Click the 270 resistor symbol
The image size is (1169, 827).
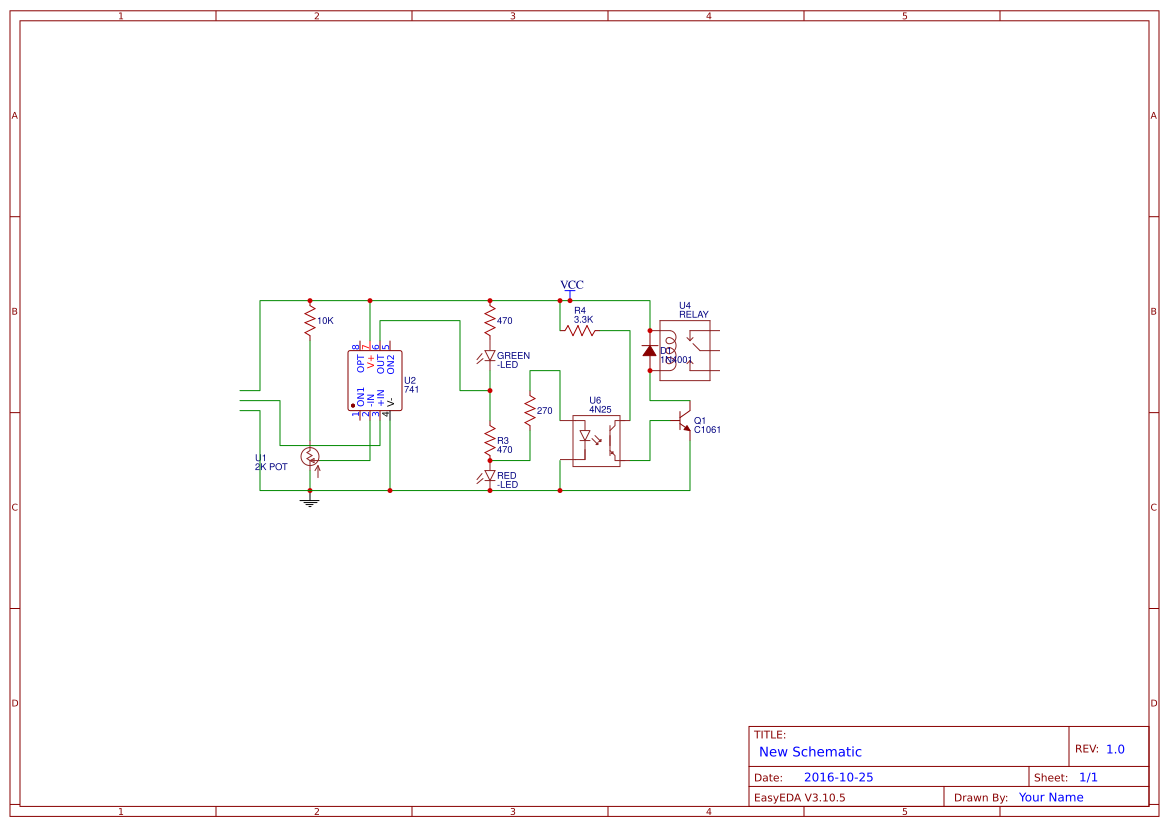tap(529, 410)
